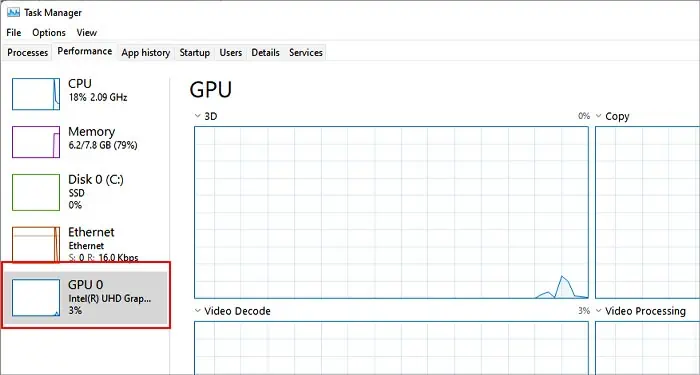The height and width of the screenshot is (375, 700).
Task: Open the Startup tab
Action: click(x=195, y=53)
